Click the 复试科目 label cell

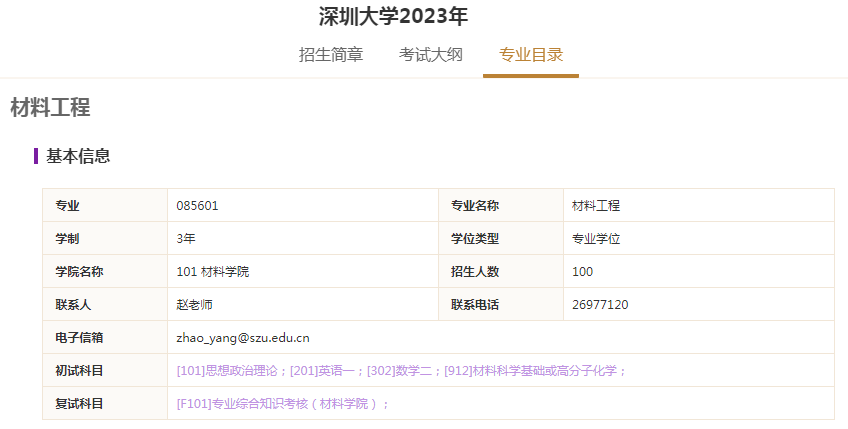tap(105, 404)
